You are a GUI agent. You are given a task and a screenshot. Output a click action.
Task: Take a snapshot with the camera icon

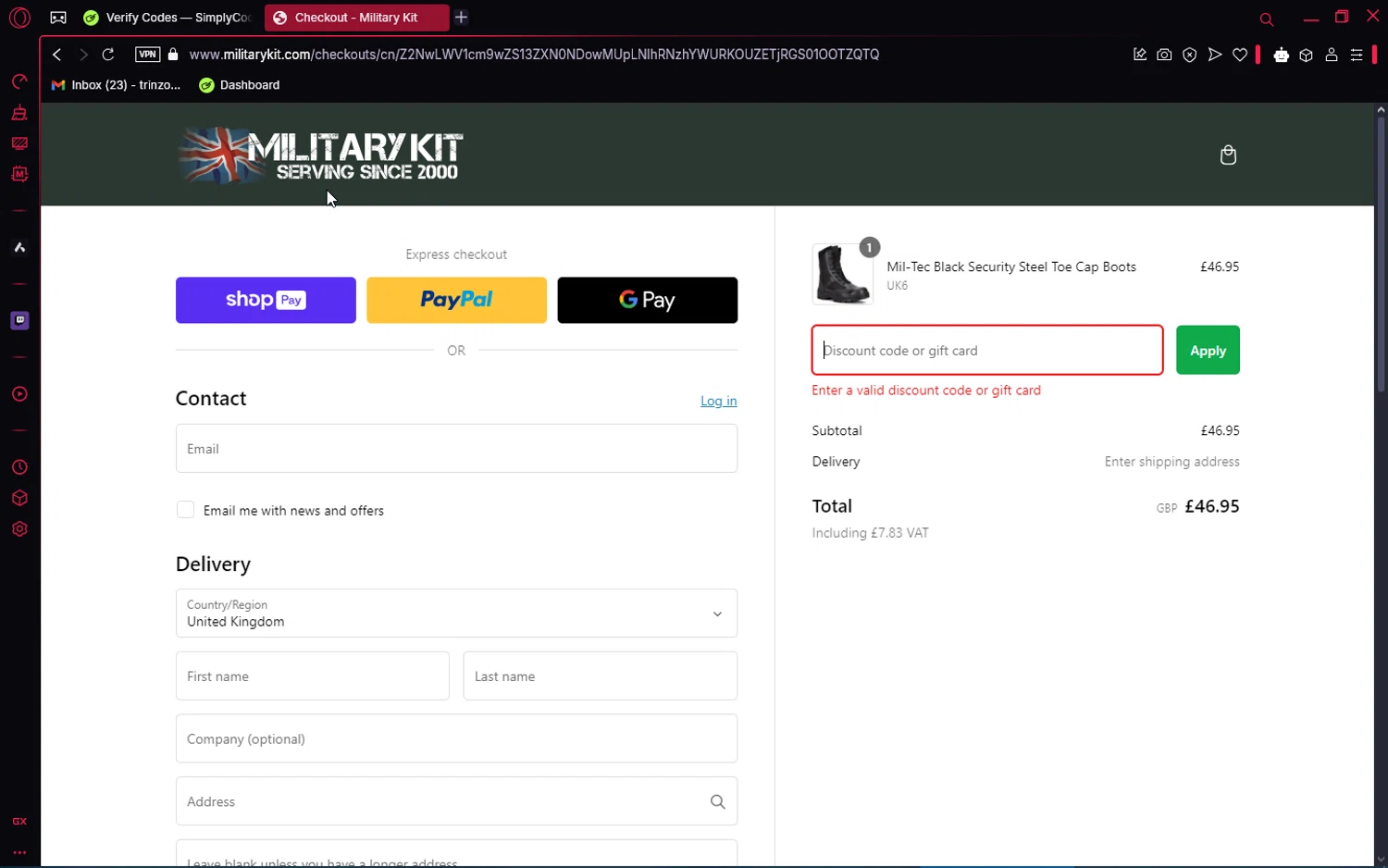click(1164, 55)
